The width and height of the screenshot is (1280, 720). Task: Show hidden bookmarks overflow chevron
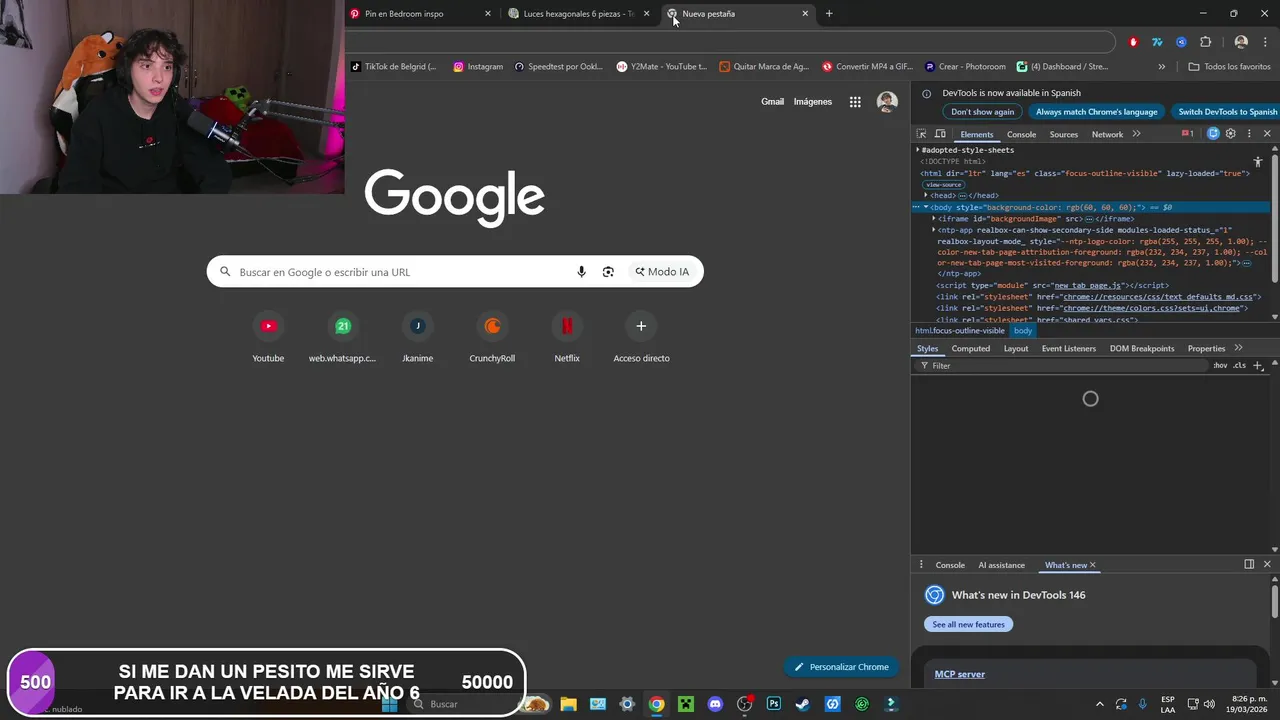(x=1162, y=67)
